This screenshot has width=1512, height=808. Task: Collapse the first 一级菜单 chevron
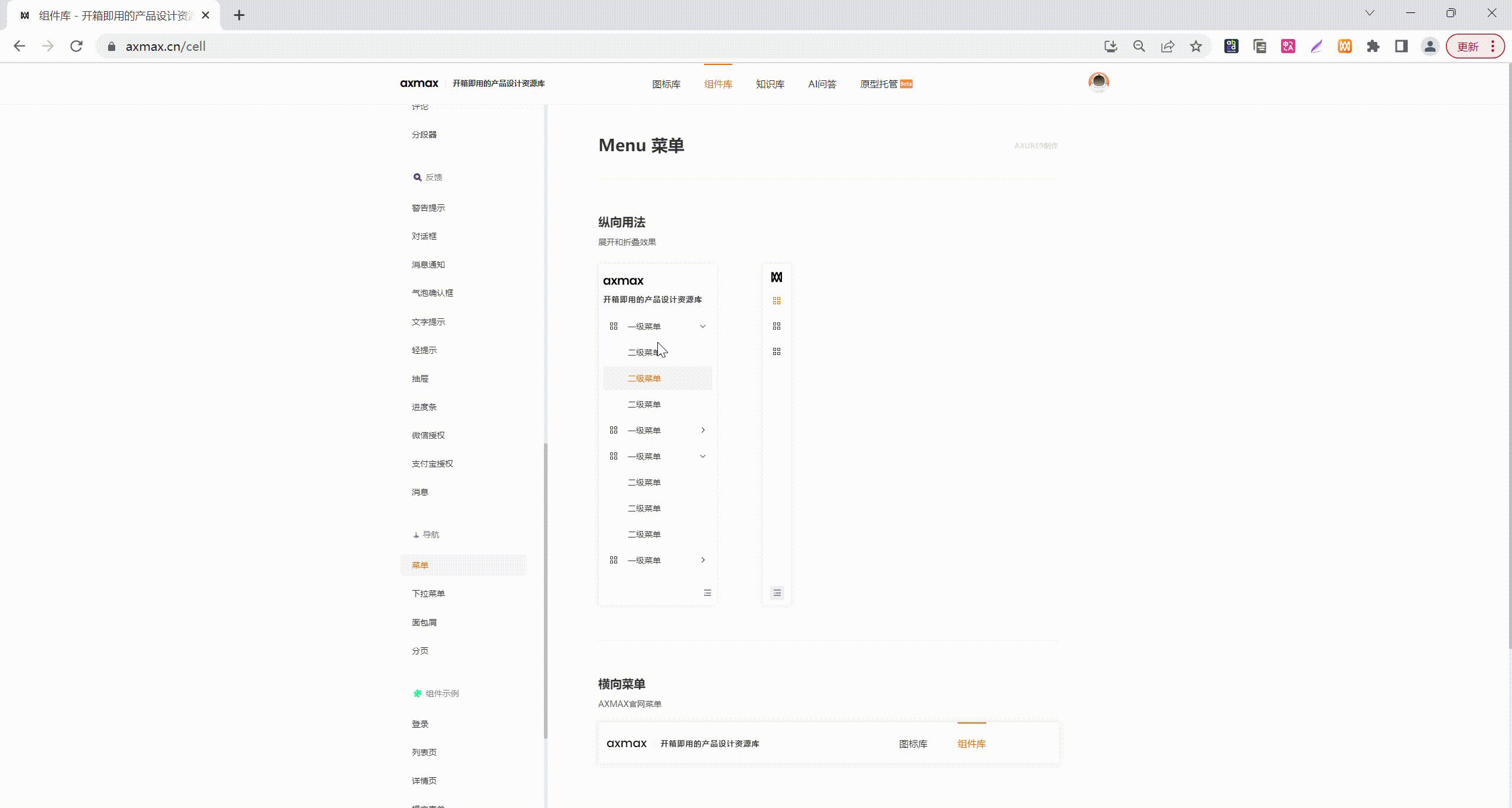703,327
